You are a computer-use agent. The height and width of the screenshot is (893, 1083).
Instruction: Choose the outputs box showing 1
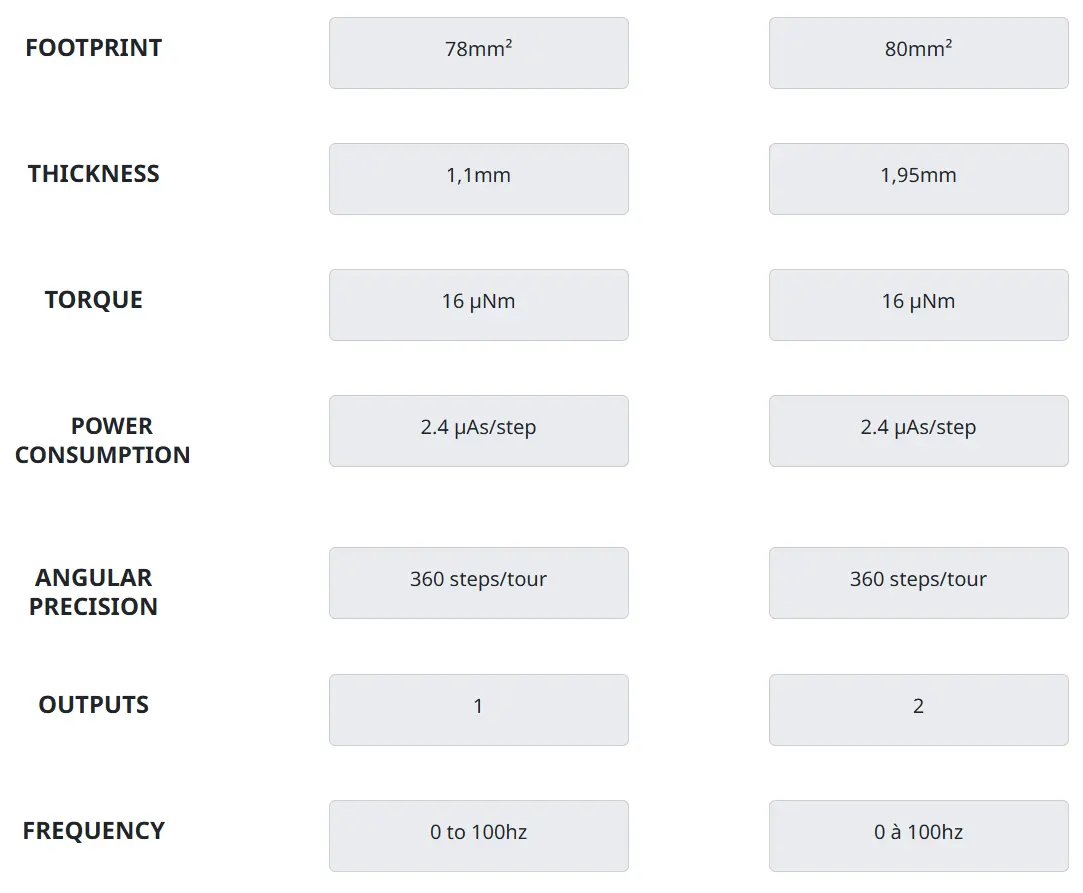click(478, 710)
